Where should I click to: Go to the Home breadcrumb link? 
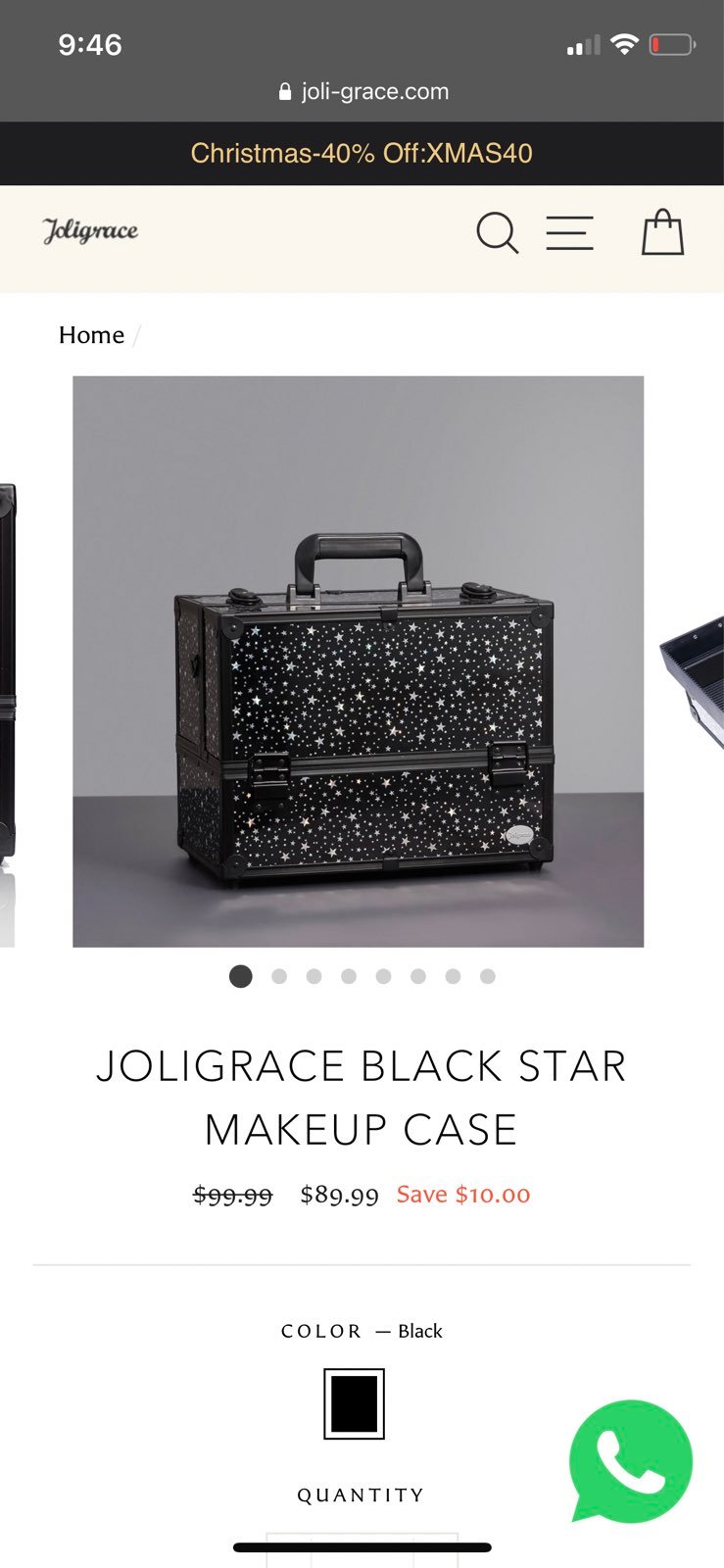(x=91, y=335)
